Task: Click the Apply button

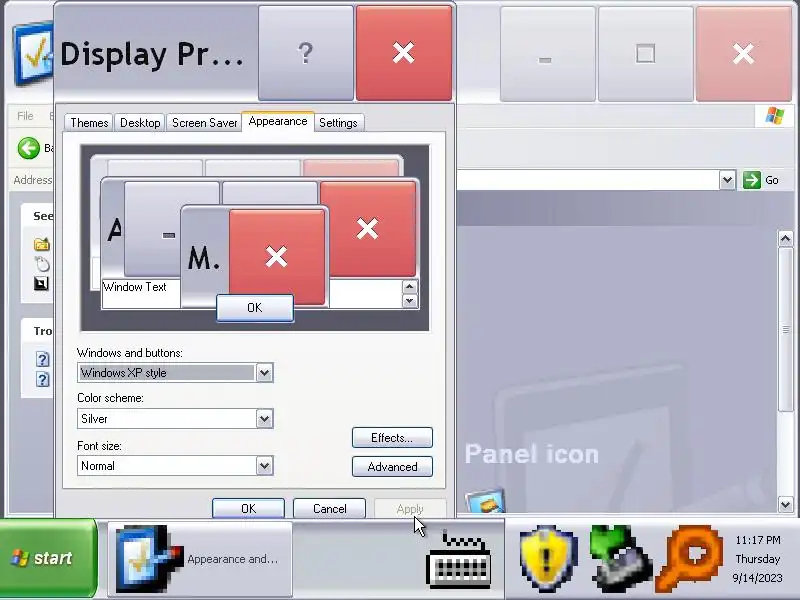Action: click(x=410, y=509)
